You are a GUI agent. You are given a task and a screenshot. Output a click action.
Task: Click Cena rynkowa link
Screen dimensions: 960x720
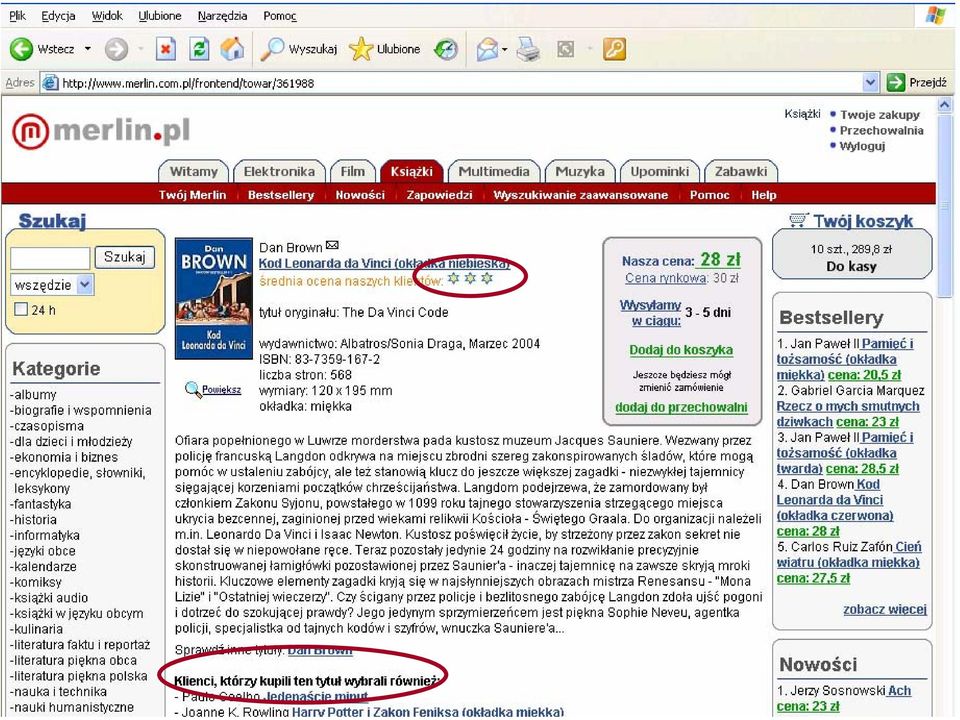tap(666, 278)
